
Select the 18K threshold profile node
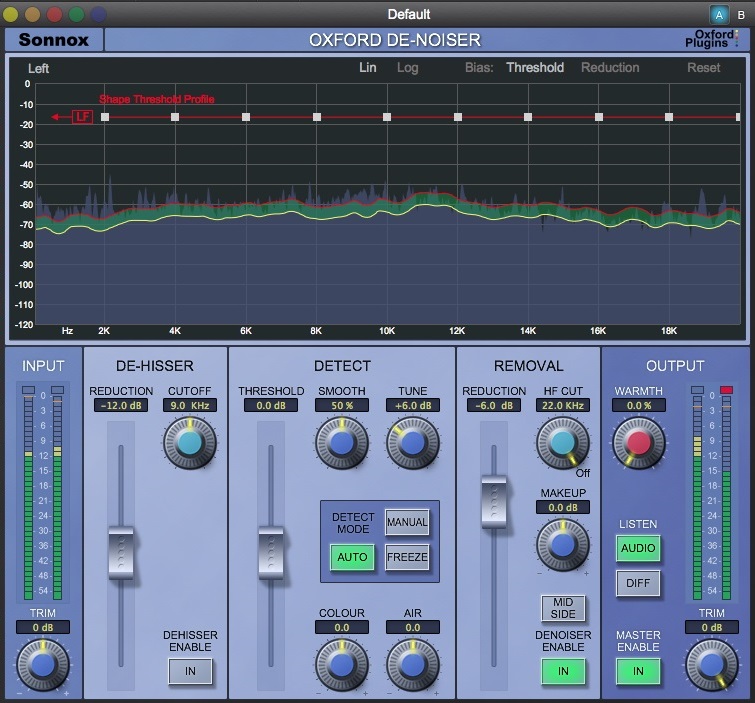tap(669, 117)
